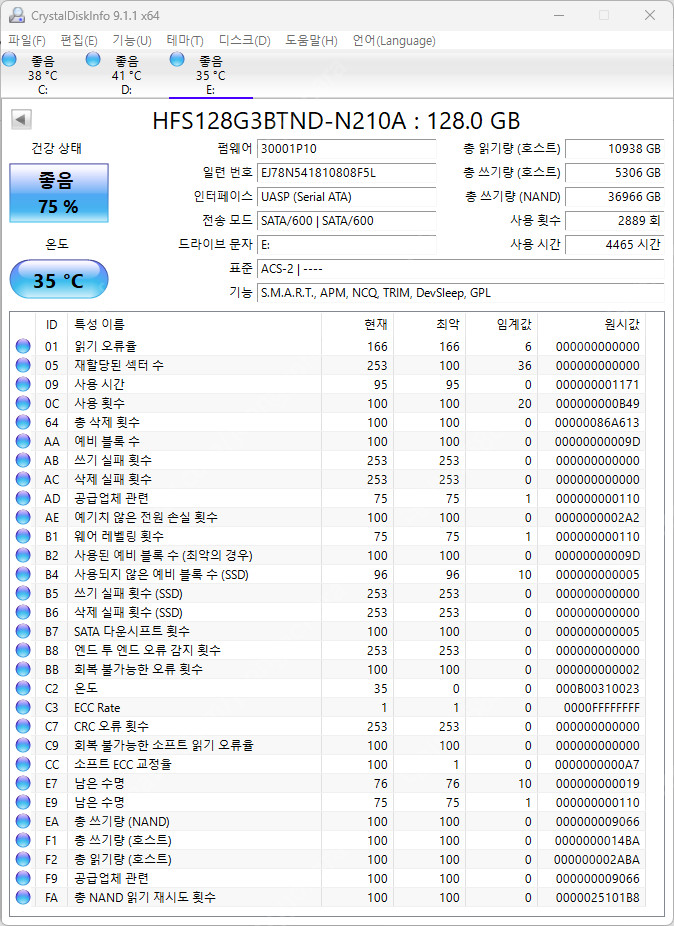Click status orb for disk E:
Image resolution: width=674 pixels, height=926 pixels.
(x=177, y=59)
